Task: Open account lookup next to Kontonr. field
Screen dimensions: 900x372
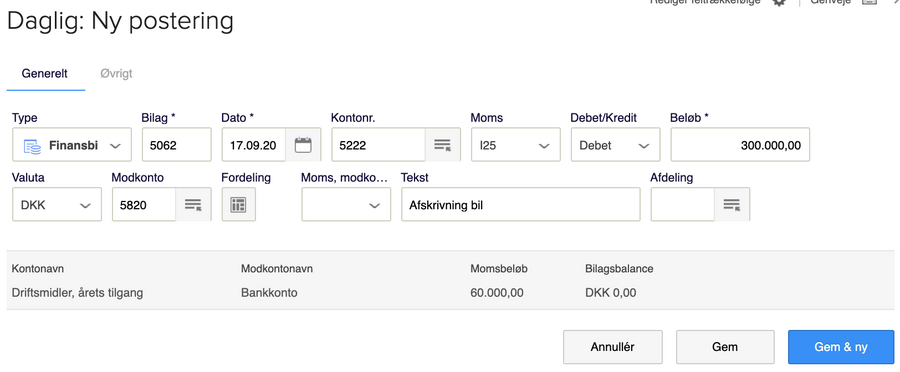Action: (442, 145)
